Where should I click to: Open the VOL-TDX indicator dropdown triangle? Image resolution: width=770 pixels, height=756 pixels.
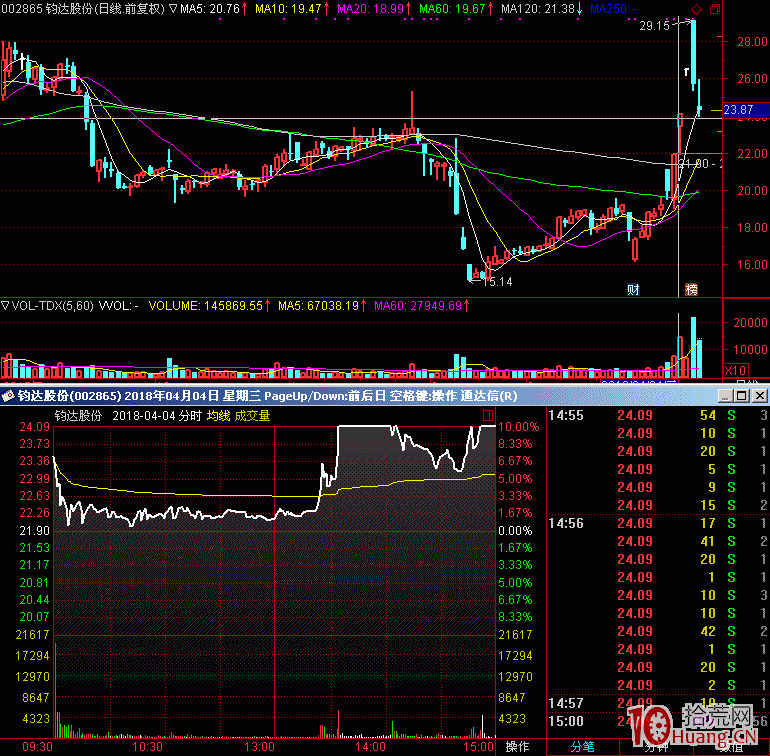(x=5, y=306)
